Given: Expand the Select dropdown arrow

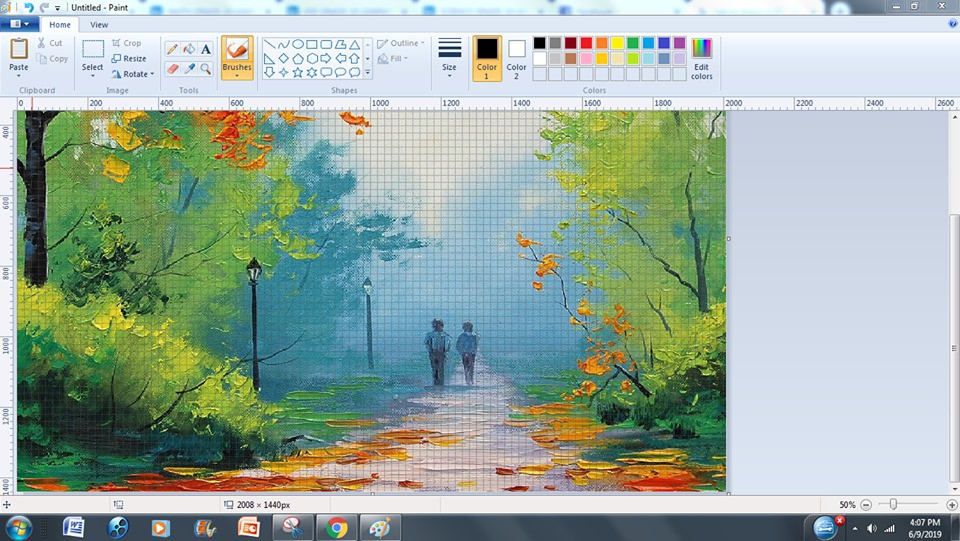Looking at the screenshot, I should (93, 74).
